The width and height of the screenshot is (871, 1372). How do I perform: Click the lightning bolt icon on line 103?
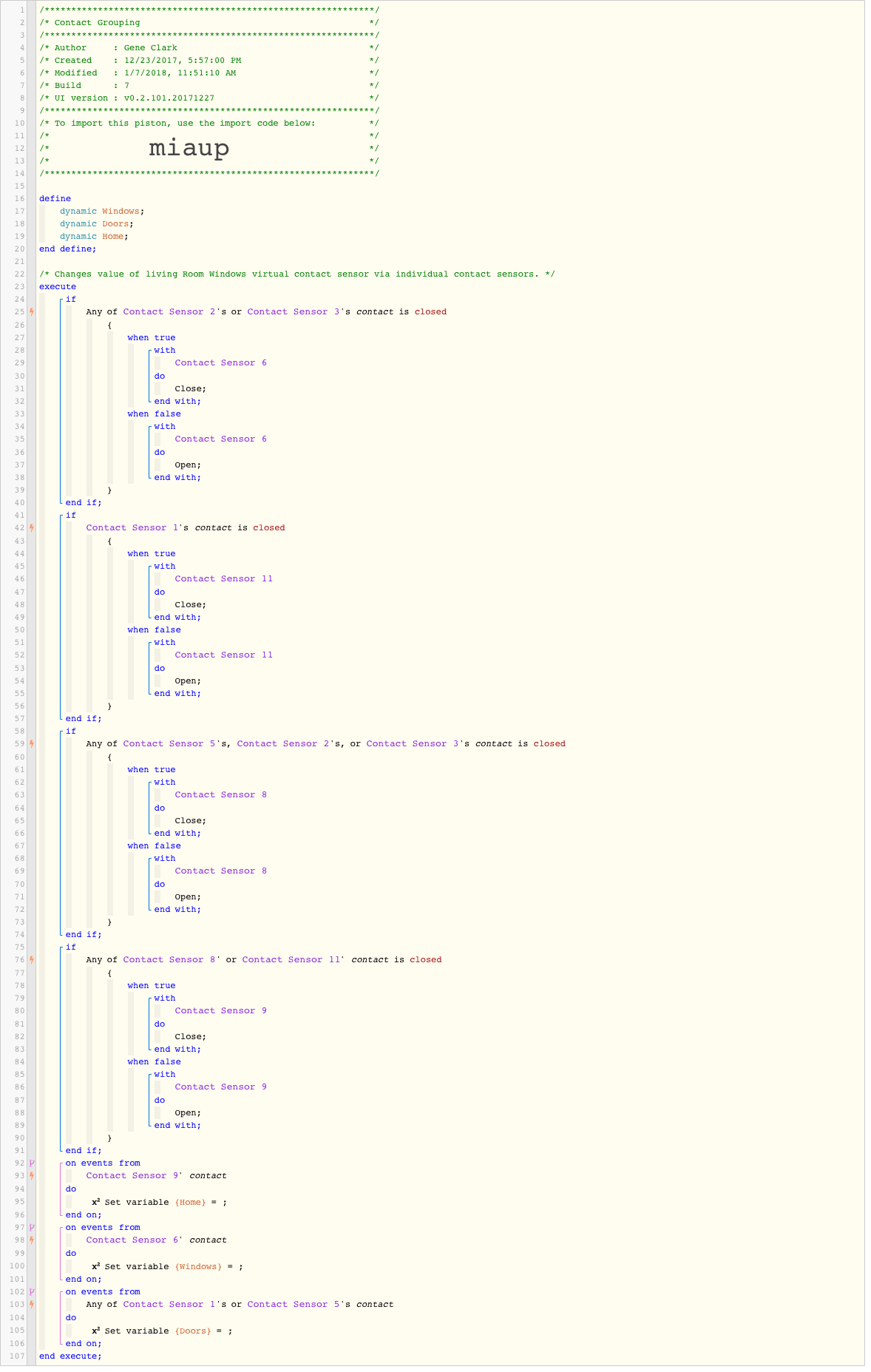point(32,1305)
